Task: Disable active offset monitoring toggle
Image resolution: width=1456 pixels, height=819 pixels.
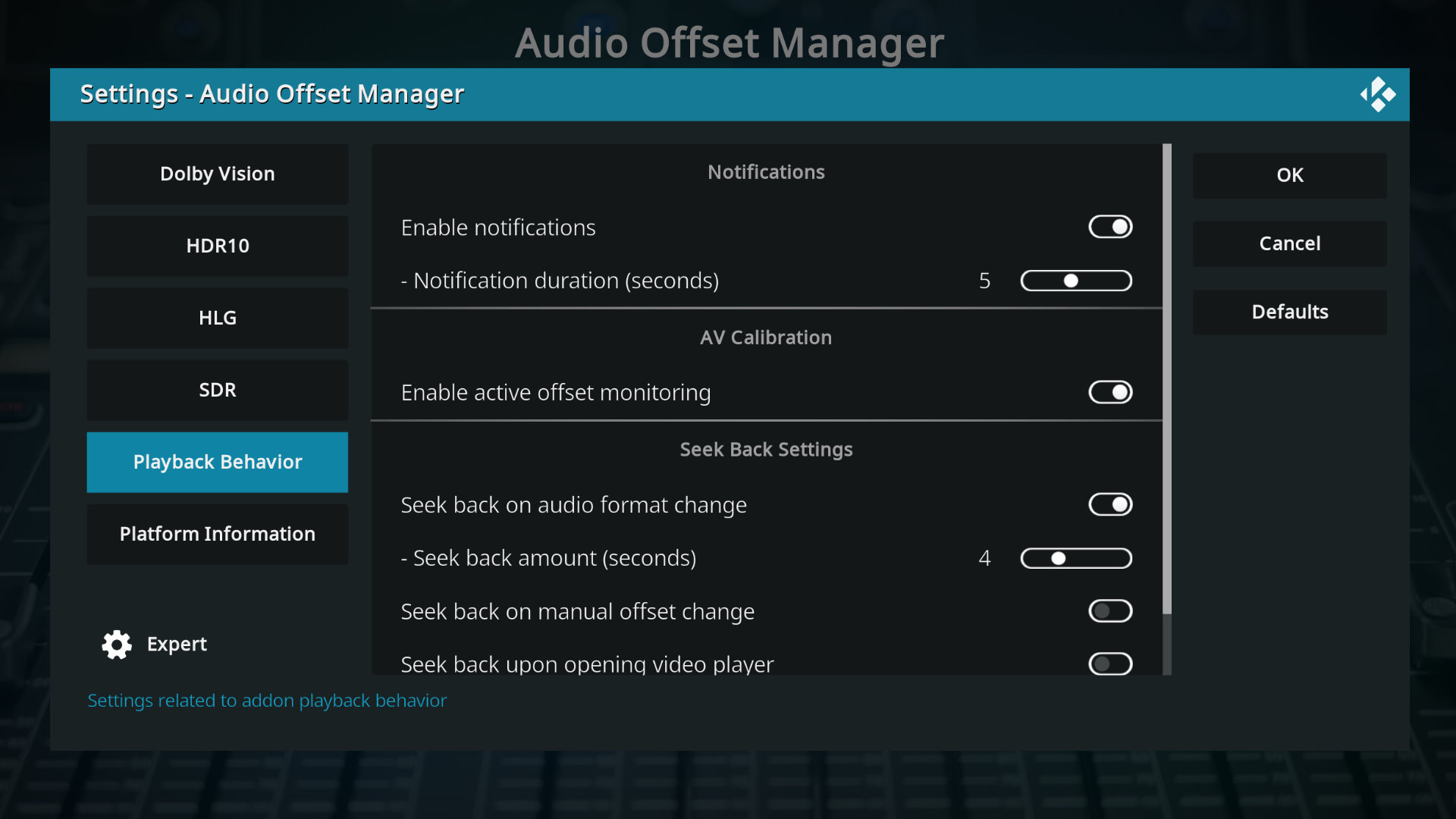Action: click(1110, 392)
